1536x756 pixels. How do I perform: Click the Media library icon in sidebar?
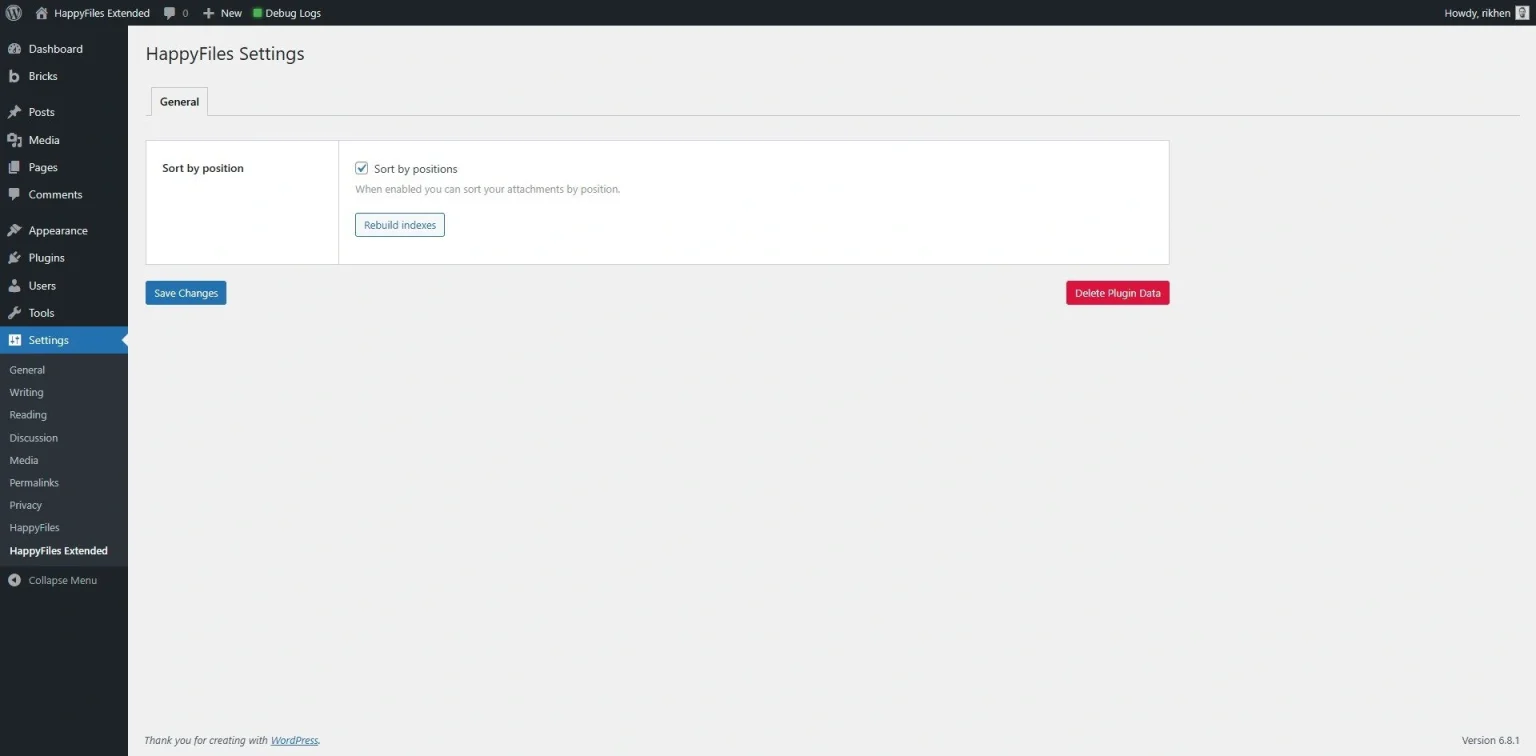point(14,140)
